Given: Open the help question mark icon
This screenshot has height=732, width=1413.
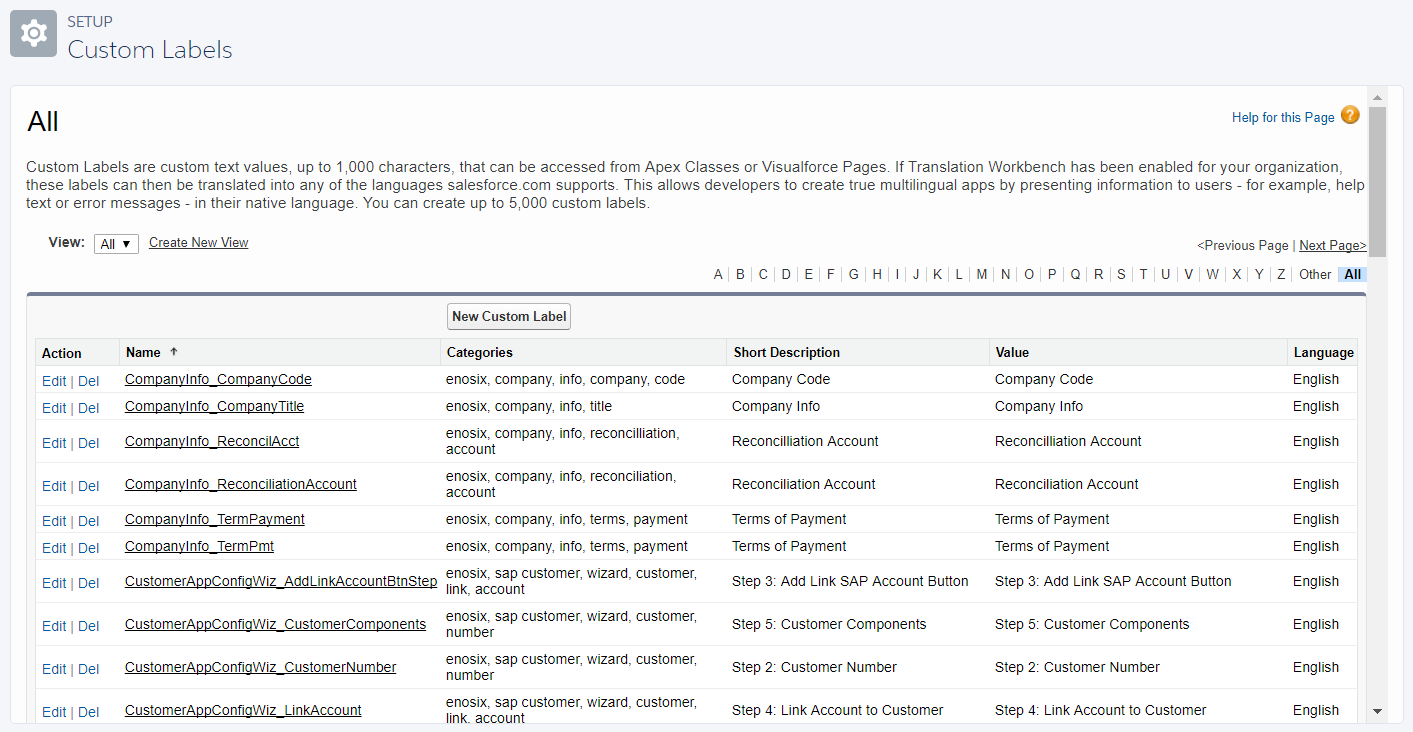Looking at the screenshot, I should [1350, 115].
